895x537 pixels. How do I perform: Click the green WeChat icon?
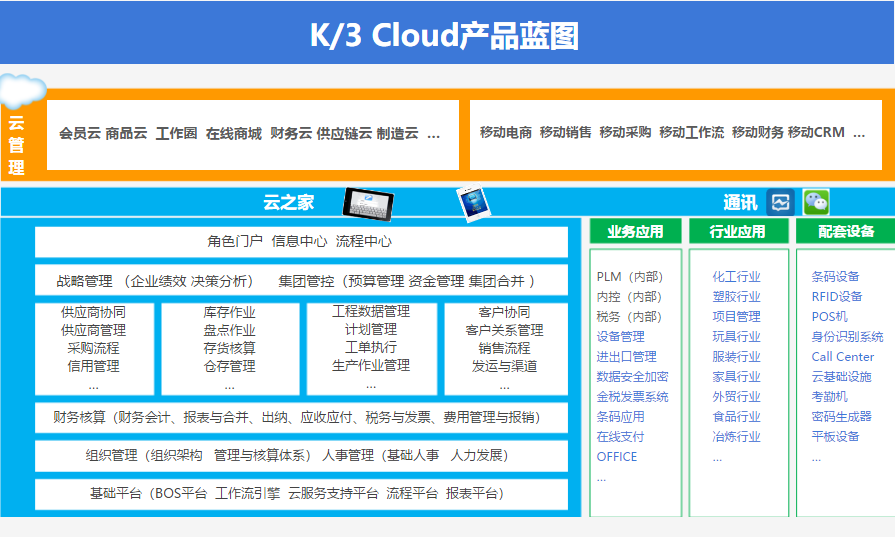pos(816,202)
